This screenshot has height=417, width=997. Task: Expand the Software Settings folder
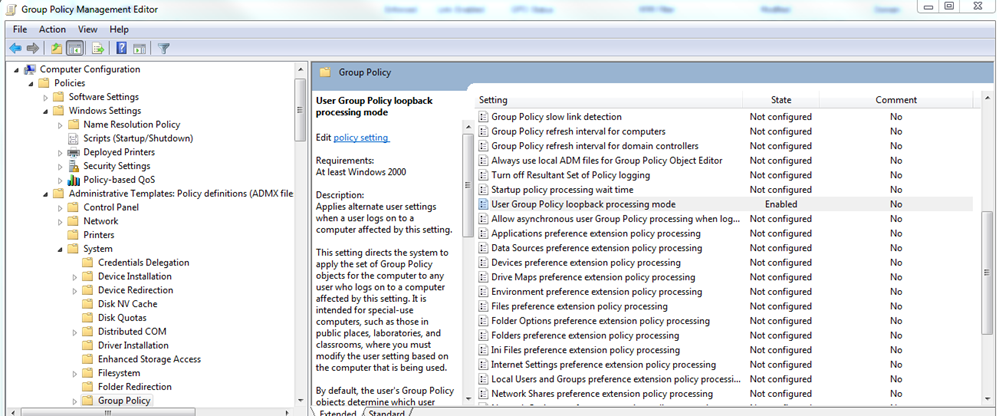(x=45, y=97)
